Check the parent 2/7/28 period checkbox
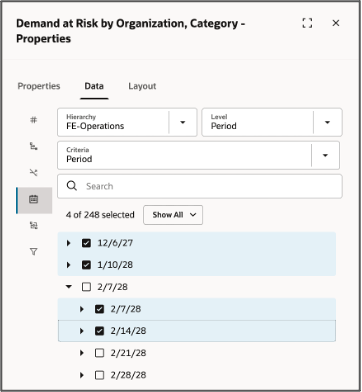This screenshot has height=392, width=362. [x=86, y=287]
